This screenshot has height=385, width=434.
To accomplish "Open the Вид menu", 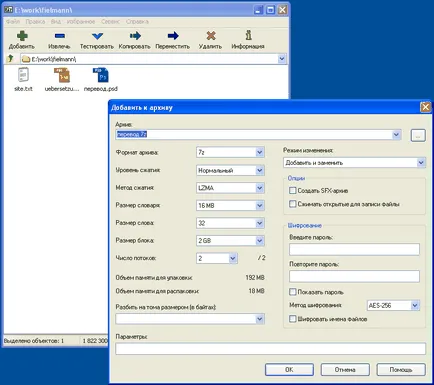I will (x=56, y=22).
